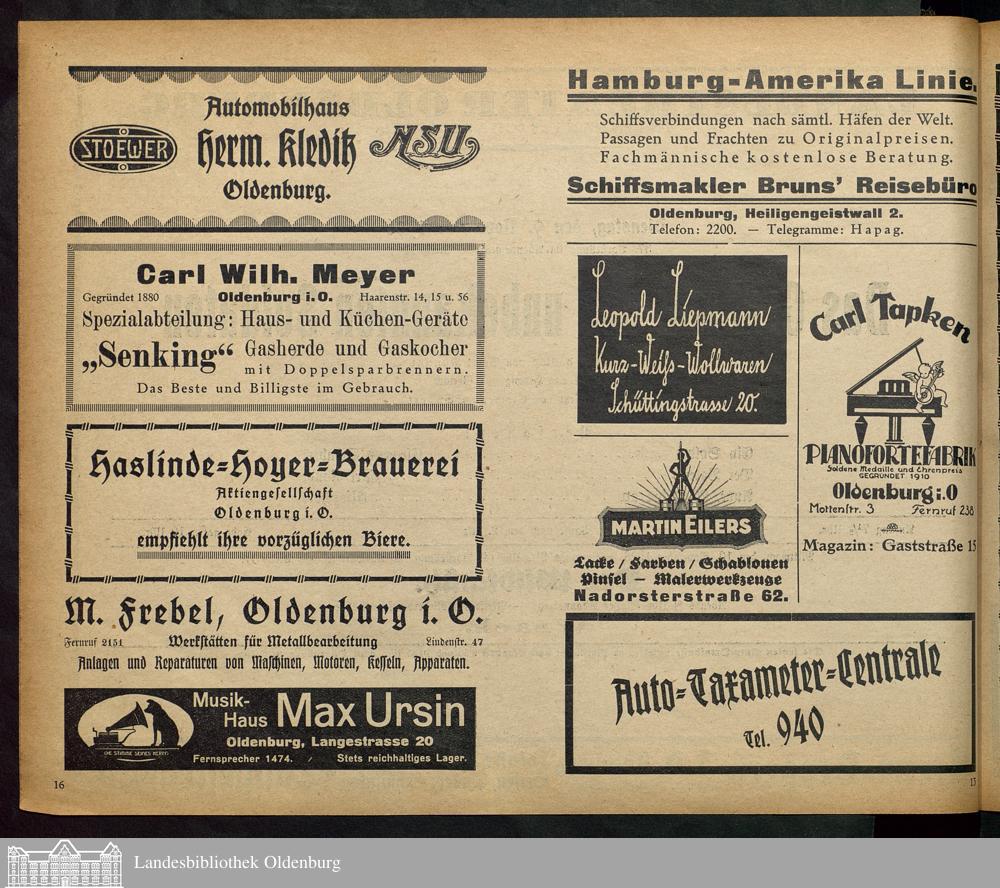
Task: Click the grand piano illustration
Action: point(892,383)
